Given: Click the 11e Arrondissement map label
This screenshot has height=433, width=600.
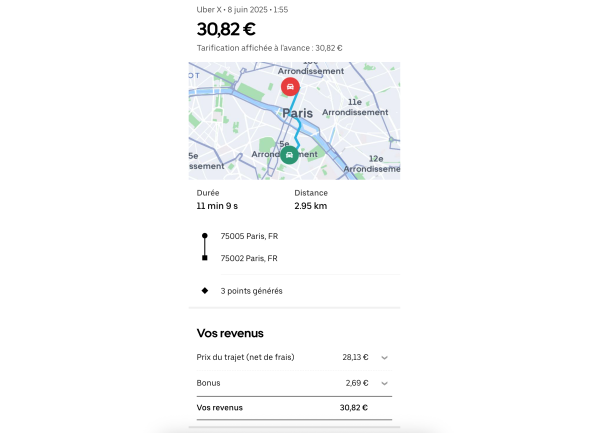Looking at the screenshot, I should (366, 107).
